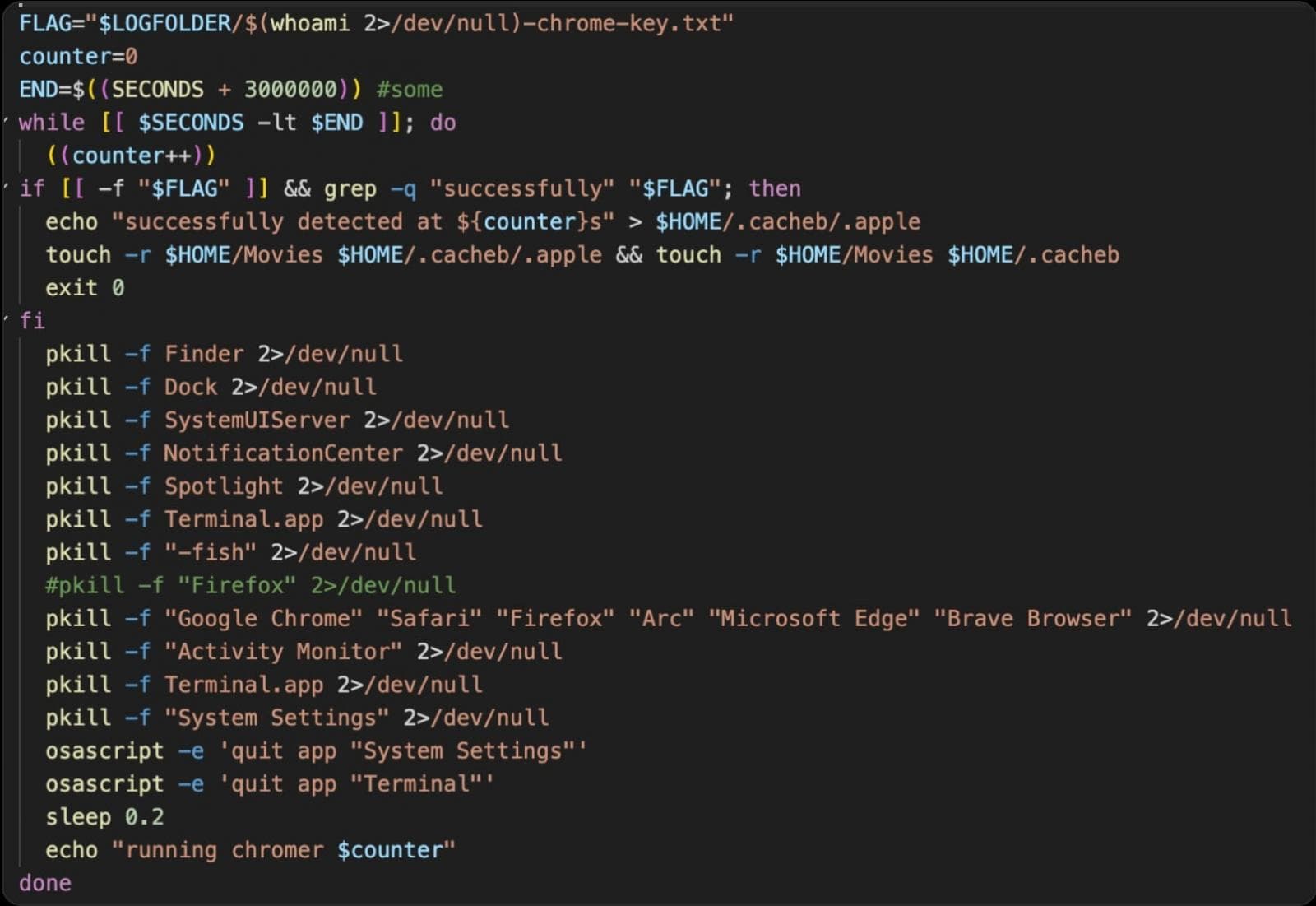Click the '"Microsoft Edge"' string
1316x906 pixels.
pyautogui.click(x=814, y=619)
